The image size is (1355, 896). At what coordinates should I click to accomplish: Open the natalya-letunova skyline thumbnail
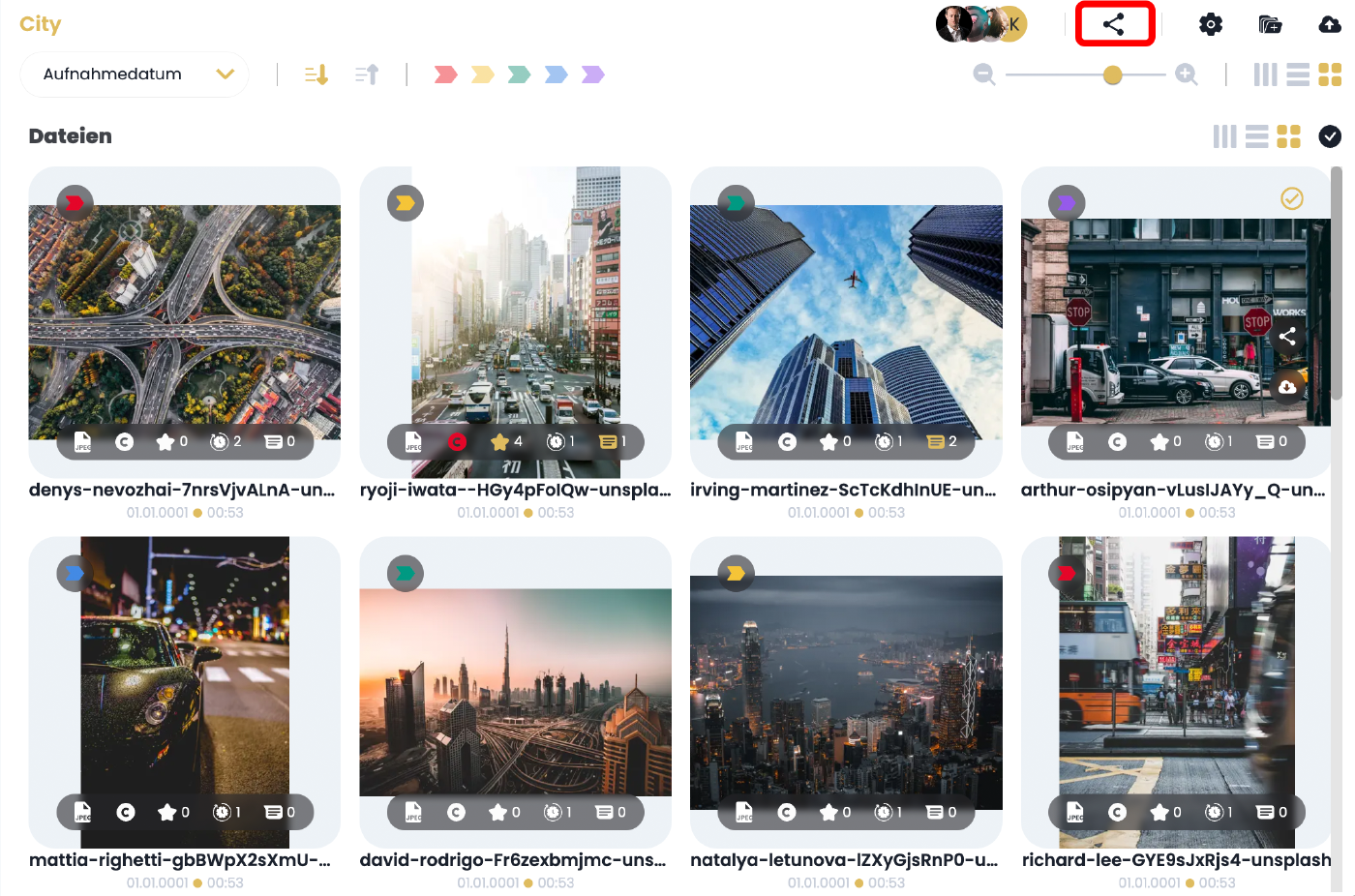[x=846, y=692]
